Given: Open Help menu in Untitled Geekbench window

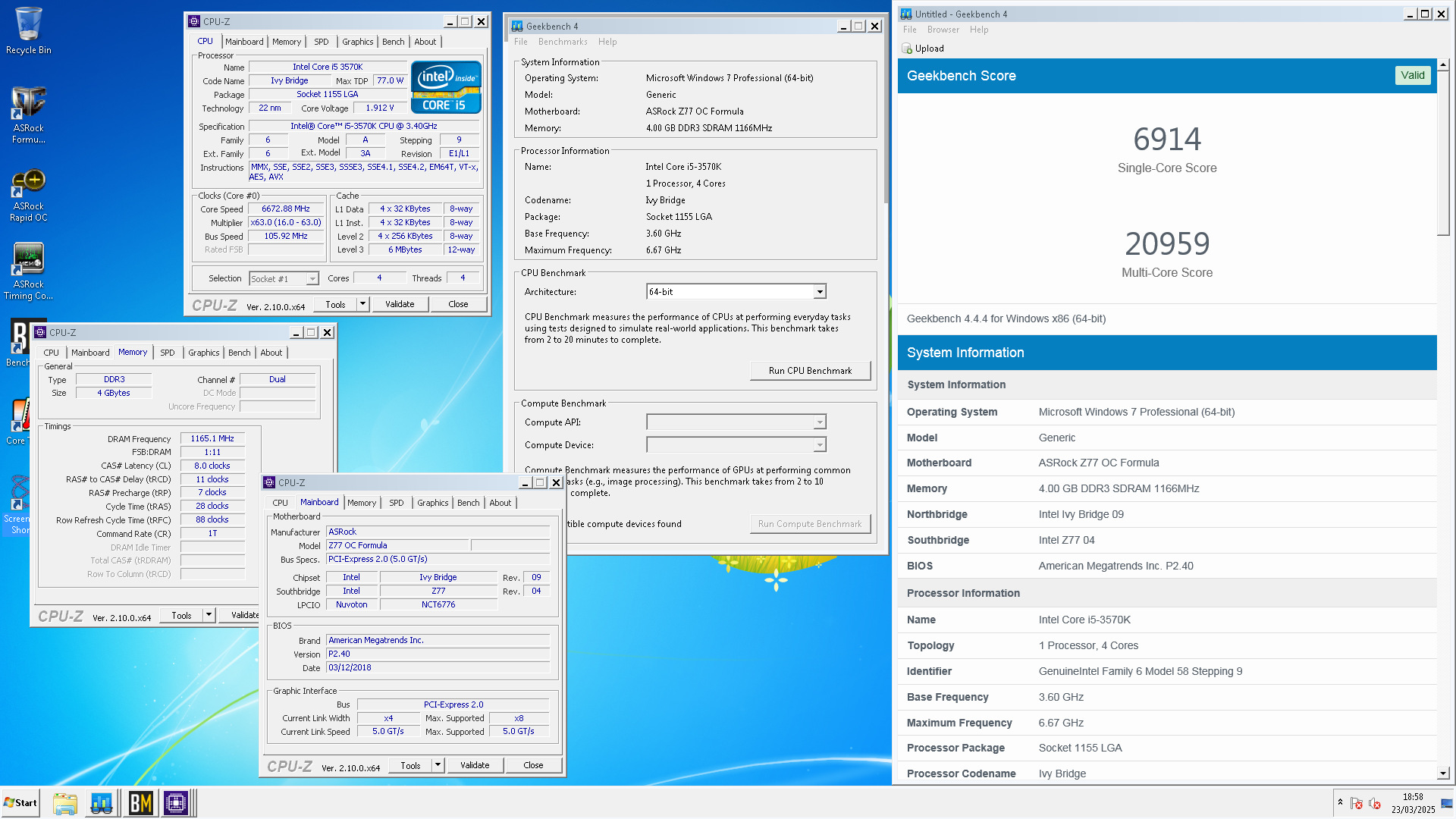Looking at the screenshot, I should click(x=979, y=30).
